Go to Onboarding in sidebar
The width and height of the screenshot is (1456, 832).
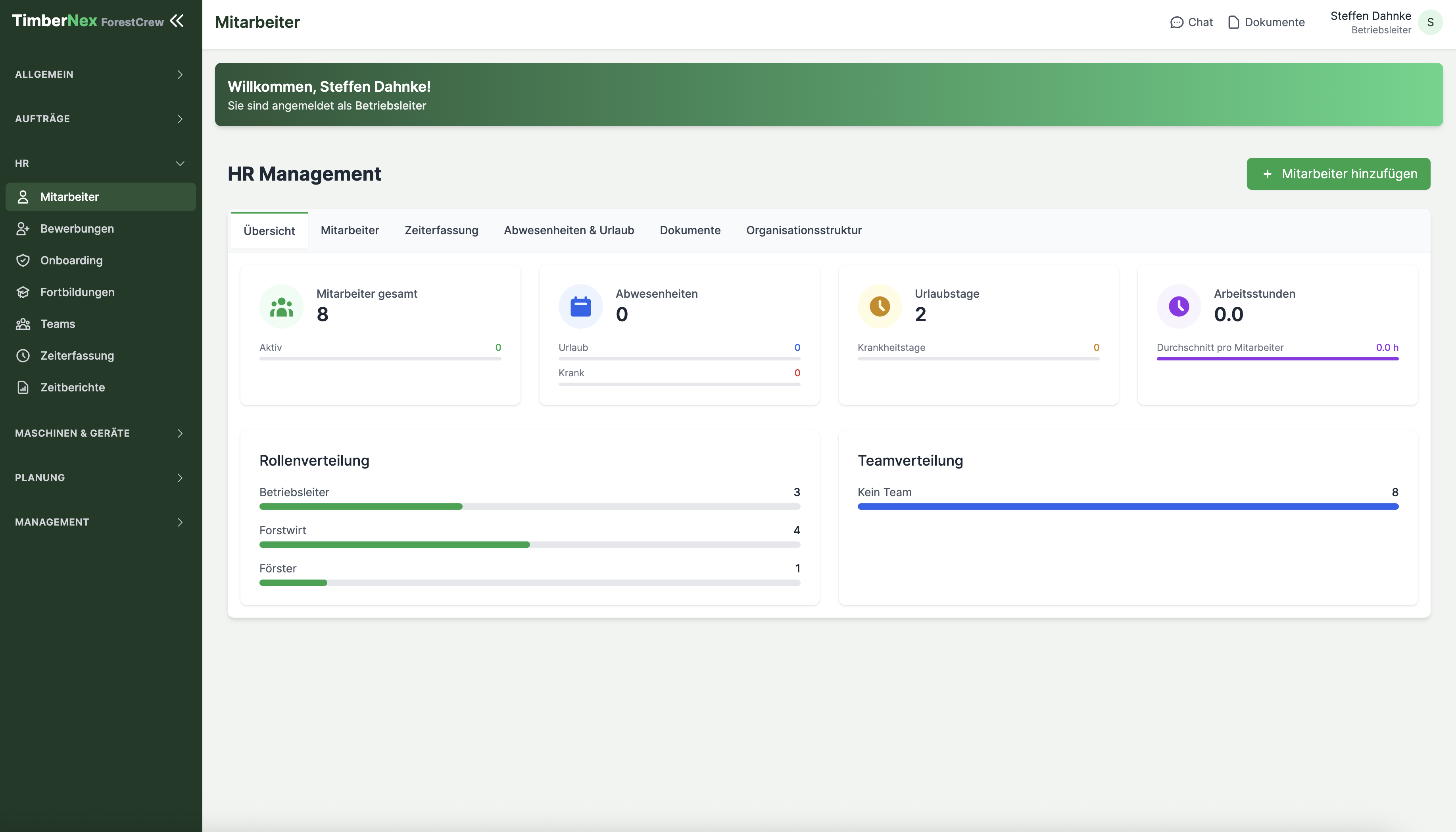pyautogui.click(x=100, y=260)
